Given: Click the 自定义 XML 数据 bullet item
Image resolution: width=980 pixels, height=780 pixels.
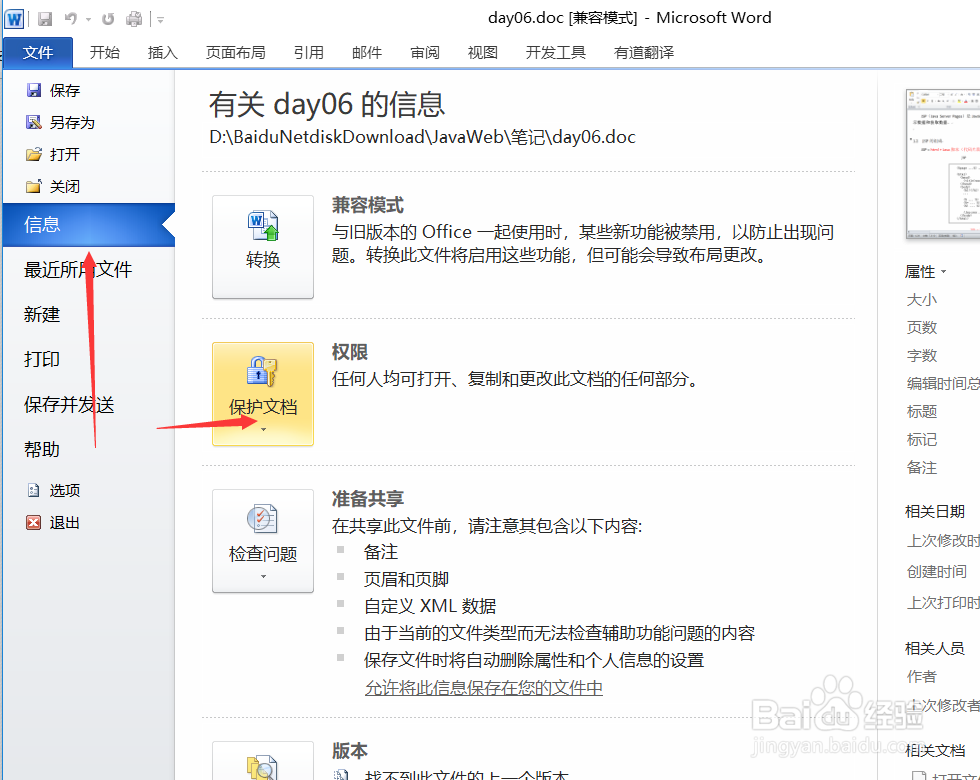Looking at the screenshot, I should point(430,606).
